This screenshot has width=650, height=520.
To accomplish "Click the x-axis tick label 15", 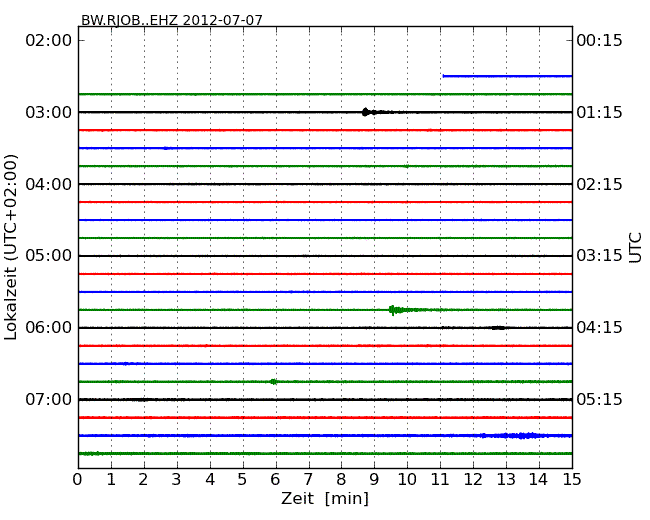I will [x=572, y=480].
